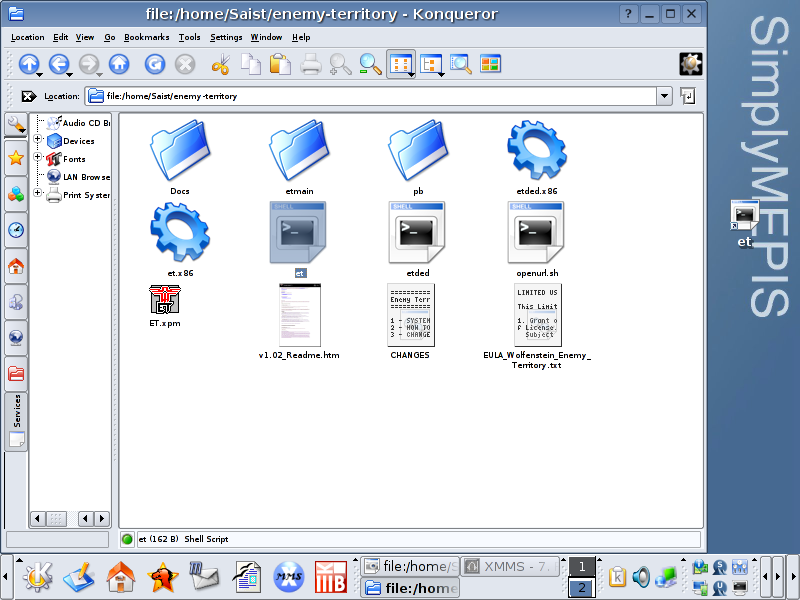Open the etded.x86 gear executable

pos(537,150)
